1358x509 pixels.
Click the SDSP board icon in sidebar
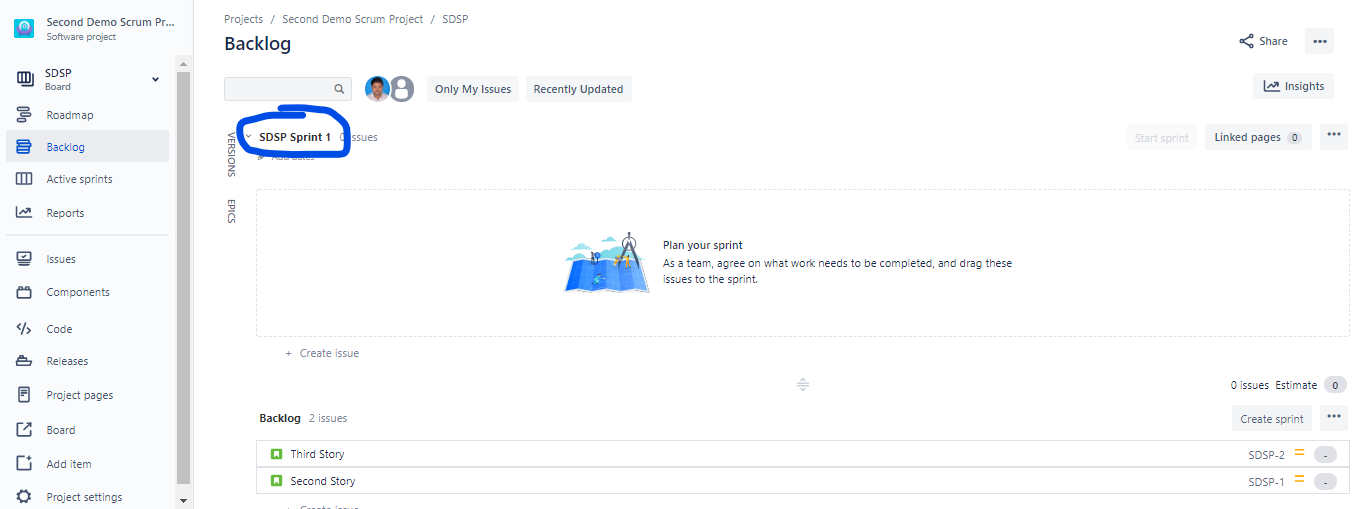click(25, 79)
